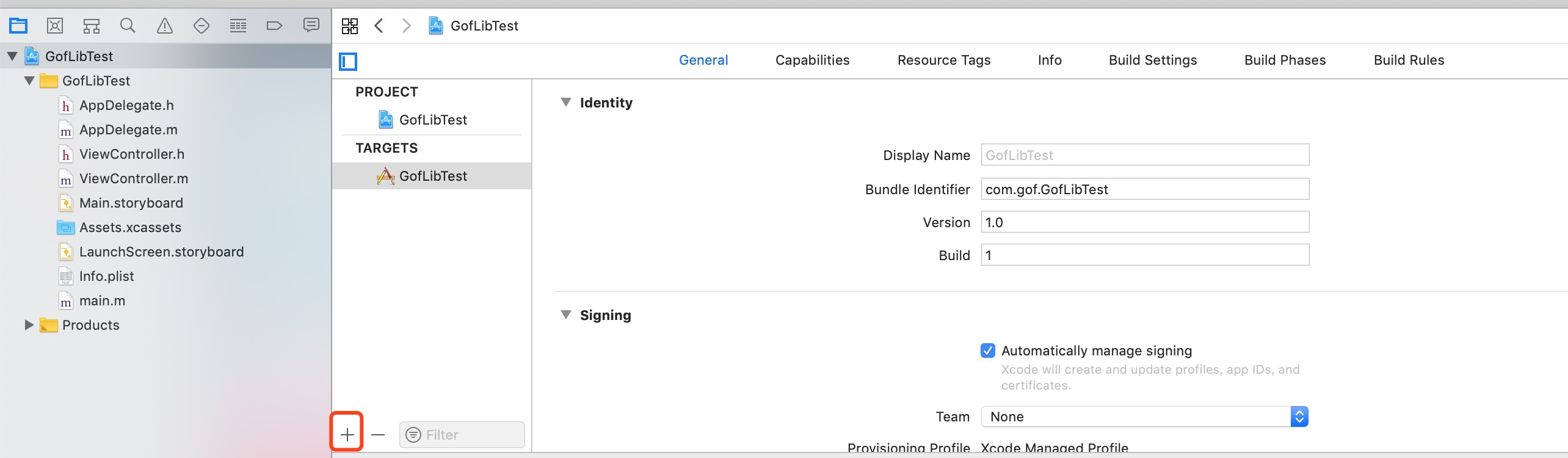Image resolution: width=1568 pixels, height=458 pixels.
Task: Click the Display Name field
Action: 1145,154
